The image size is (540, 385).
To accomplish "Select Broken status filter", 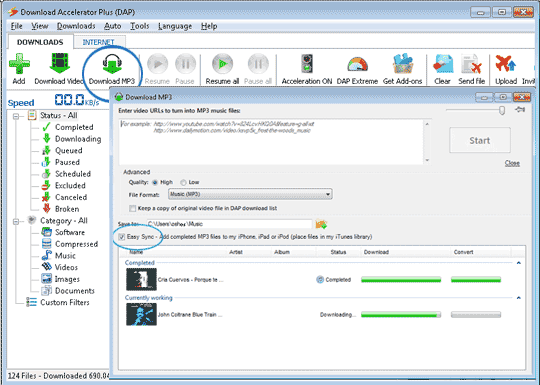I will 67,209.
